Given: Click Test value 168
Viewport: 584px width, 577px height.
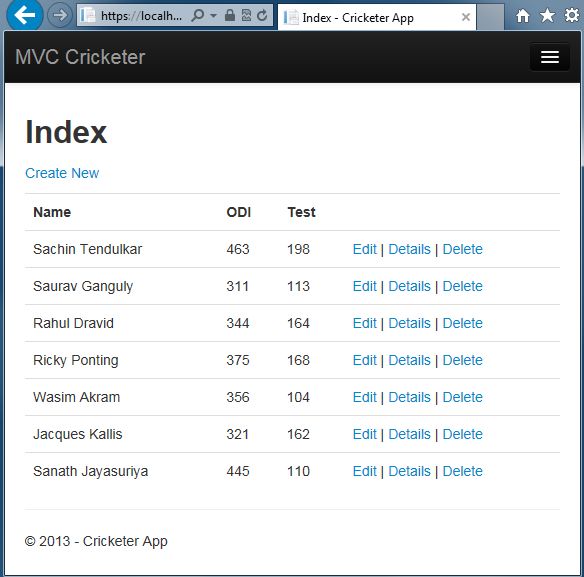Looking at the screenshot, I should [298, 360].
